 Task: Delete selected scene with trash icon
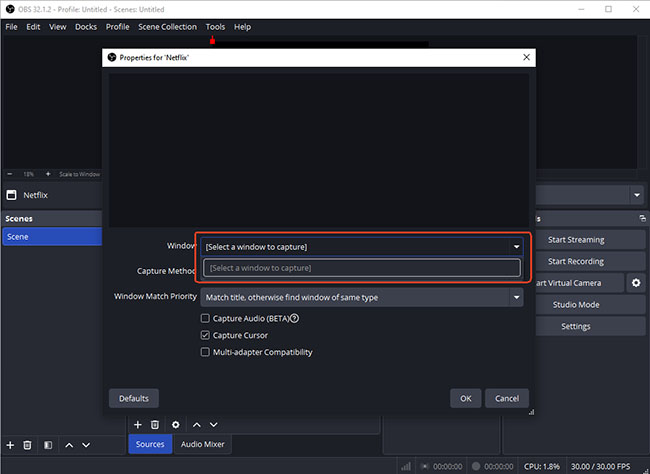click(x=27, y=445)
